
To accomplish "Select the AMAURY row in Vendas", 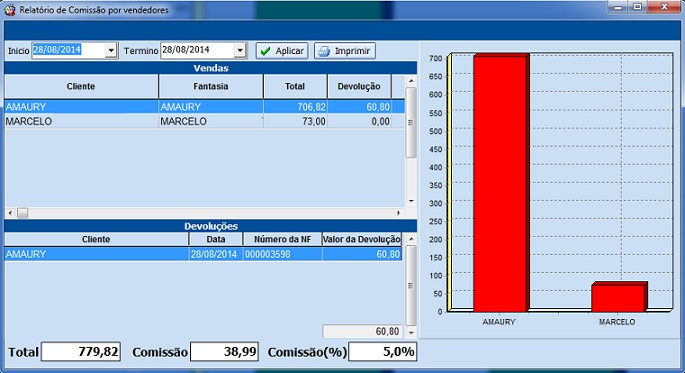I will pyautogui.click(x=204, y=107).
